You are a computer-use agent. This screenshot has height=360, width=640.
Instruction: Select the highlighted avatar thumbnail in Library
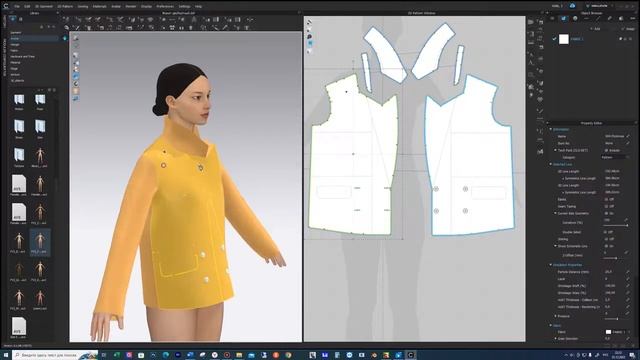(40, 243)
